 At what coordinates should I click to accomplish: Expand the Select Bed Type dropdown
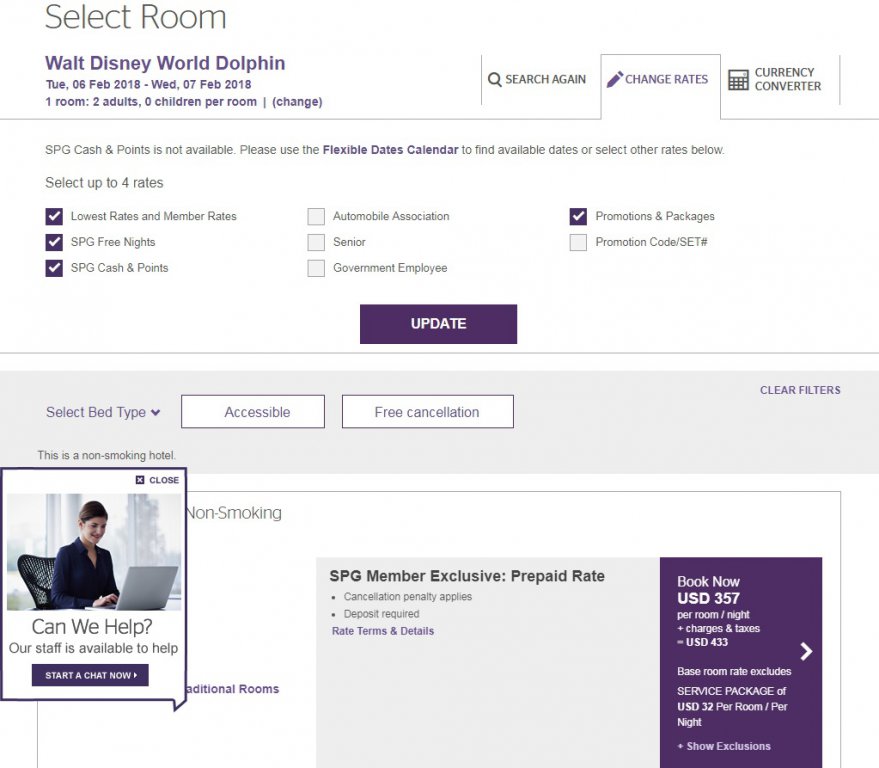[103, 412]
